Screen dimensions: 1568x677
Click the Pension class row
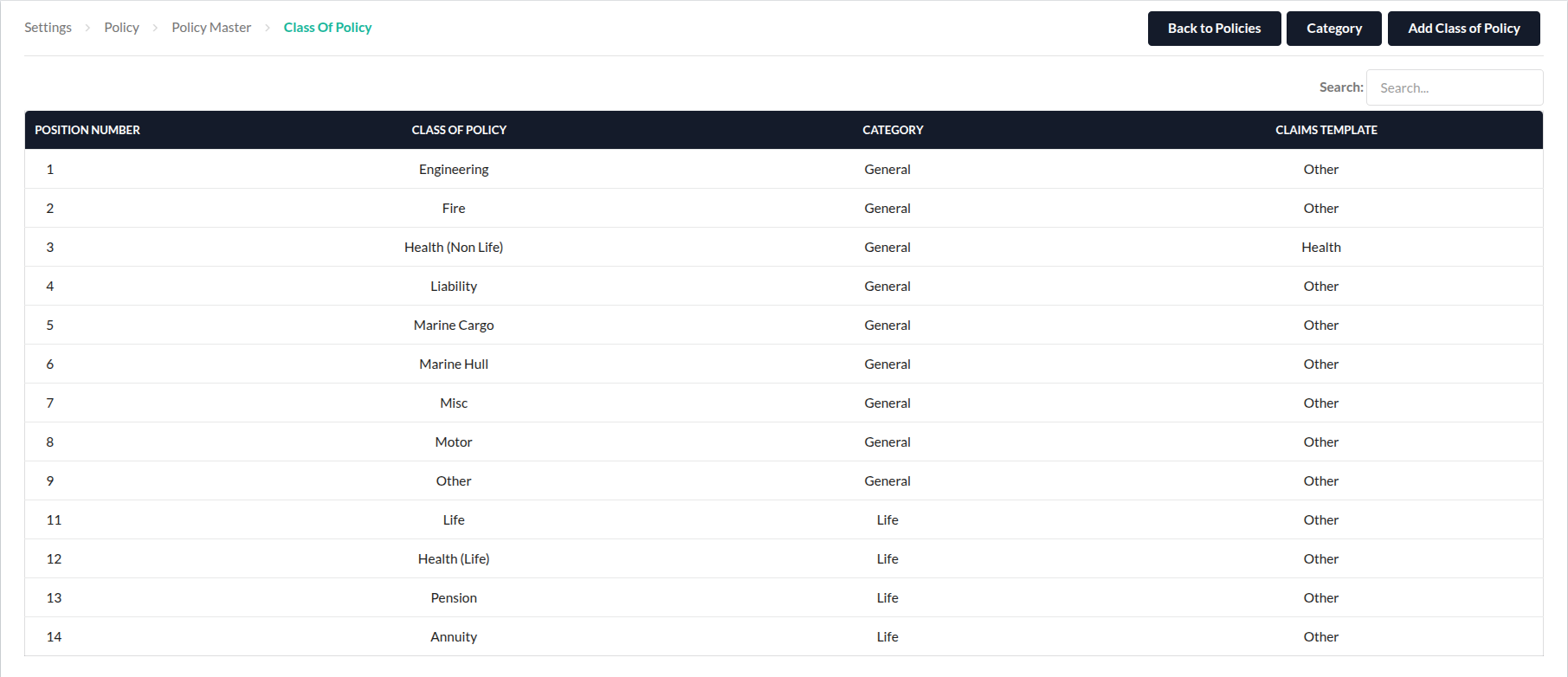[454, 598]
